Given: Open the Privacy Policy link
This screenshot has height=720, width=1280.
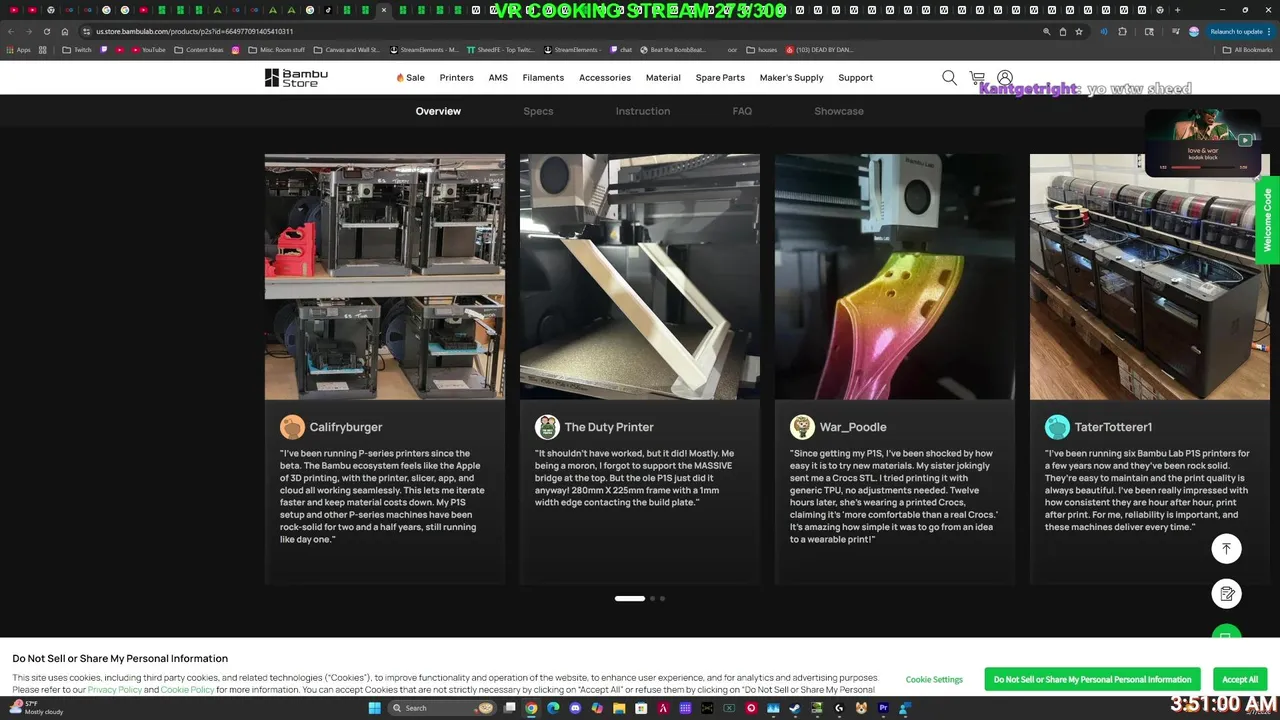Looking at the screenshot, I should [x=114, y=690].
